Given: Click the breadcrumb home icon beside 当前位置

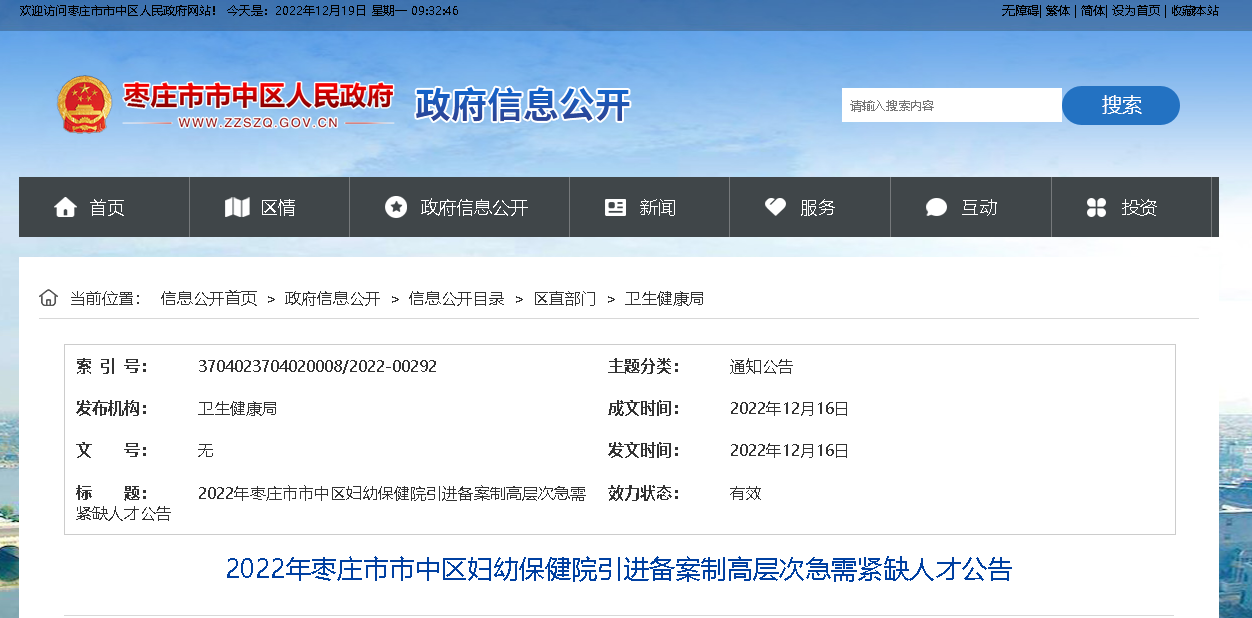Looking at the screenshot, I should [x=48, y=298].
